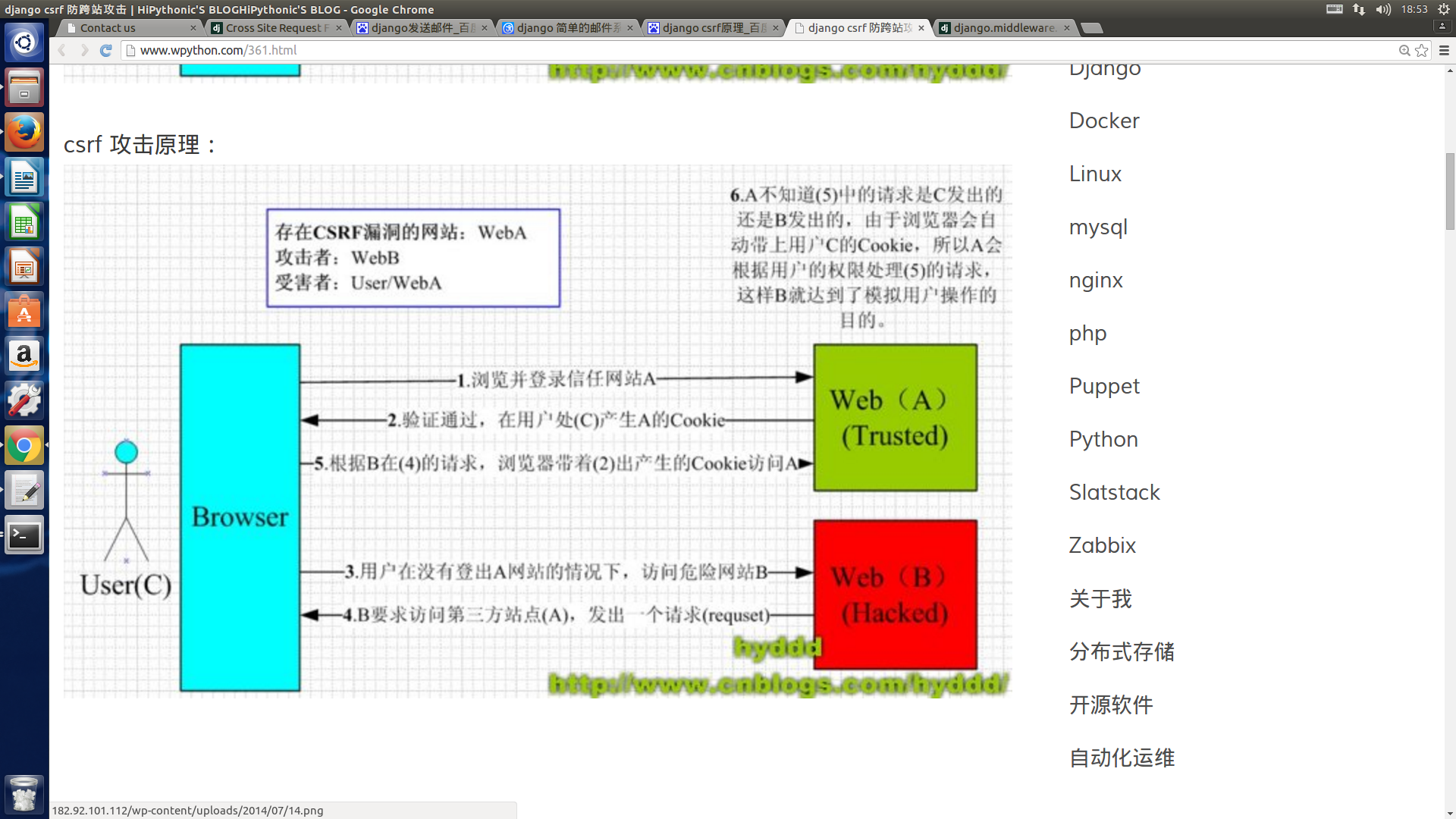Click the Amazon shopping icon in dock

24,355
